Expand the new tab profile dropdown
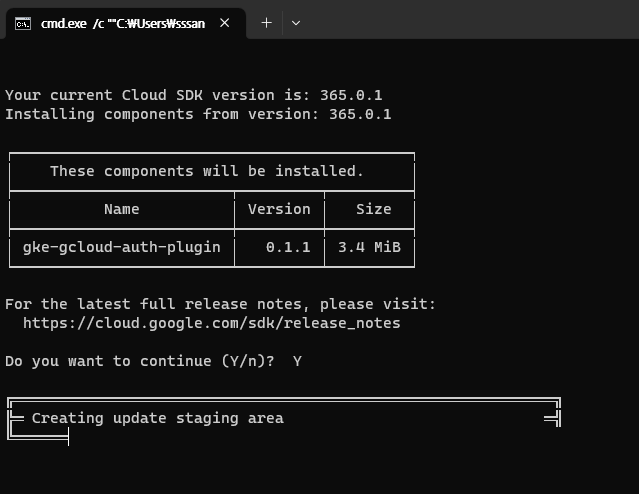639x494 pixels. tap(296, 23)
